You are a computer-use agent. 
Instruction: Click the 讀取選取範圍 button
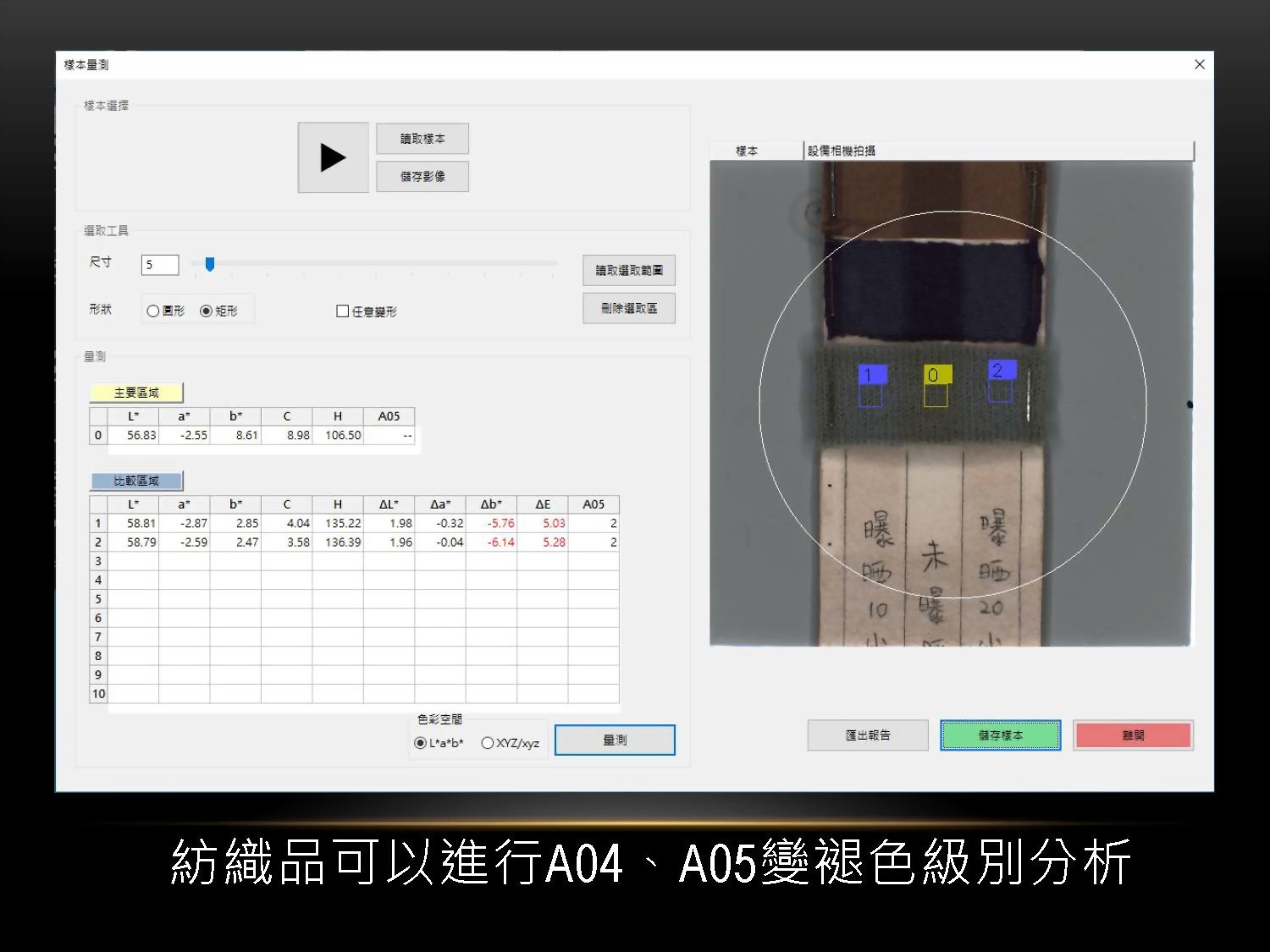(628, 271)
